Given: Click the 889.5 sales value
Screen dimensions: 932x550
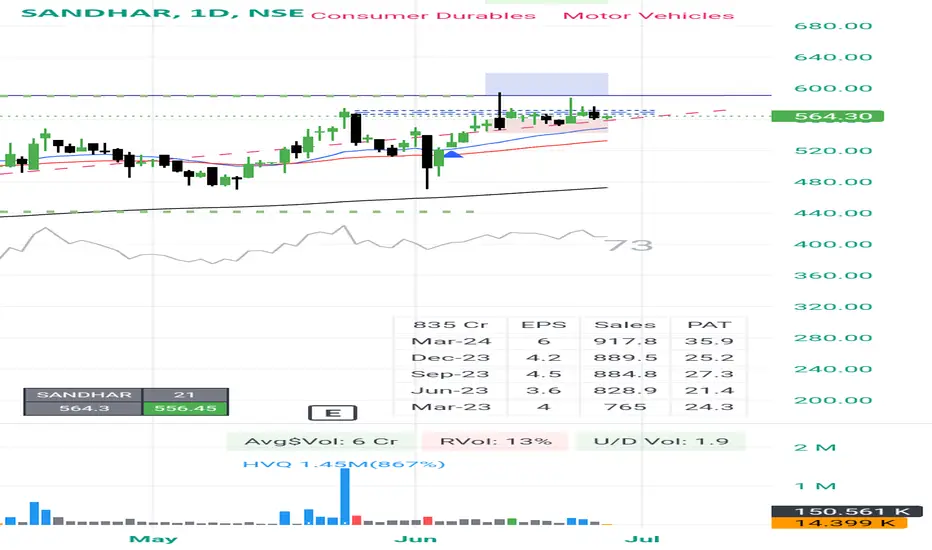Looking at the screenshot, I should 625,358.
